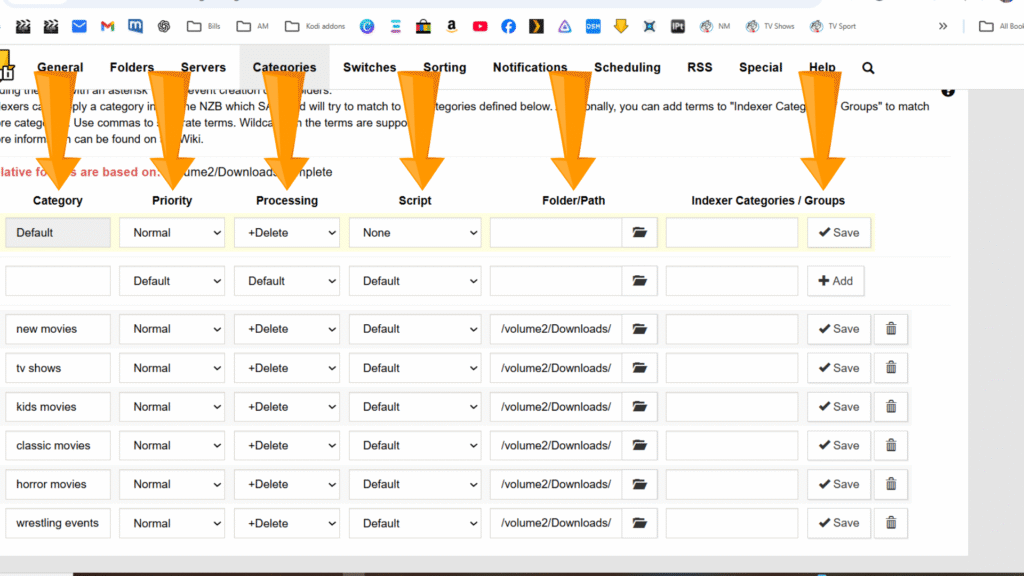Screen dimensions: 1024x576
Task: Expand Script dropdown for classic movies
Action: [x=415, y=446]
